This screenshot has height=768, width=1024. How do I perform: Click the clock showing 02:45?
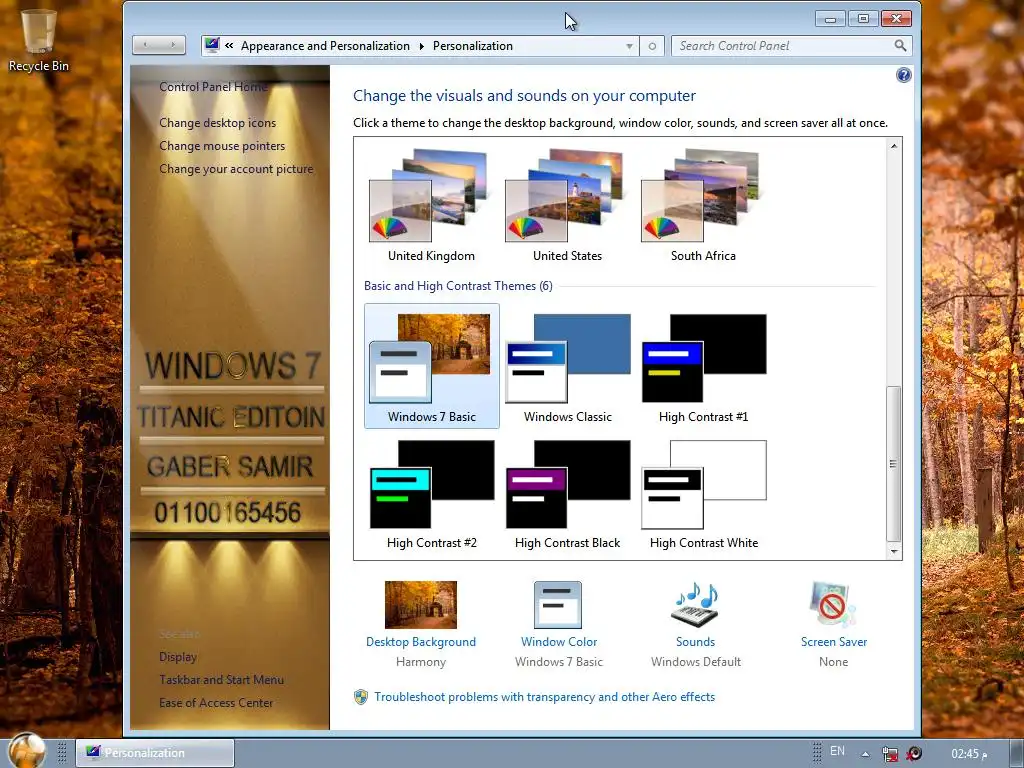pyautogui.click(x=969, y=754)
